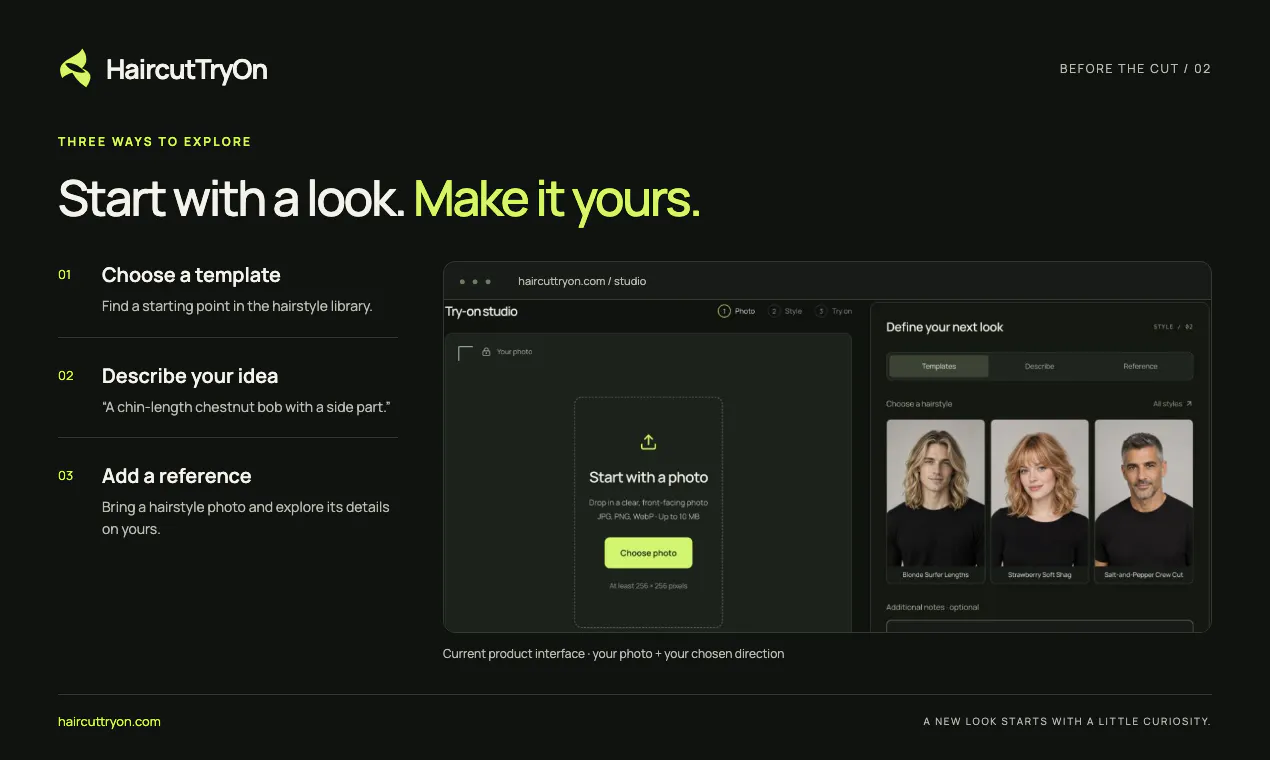This screenshot has height=760, width=1270.
Task: Click the THREE WAYS TO EXPLORE label
Action: click(x=155, y=142)
